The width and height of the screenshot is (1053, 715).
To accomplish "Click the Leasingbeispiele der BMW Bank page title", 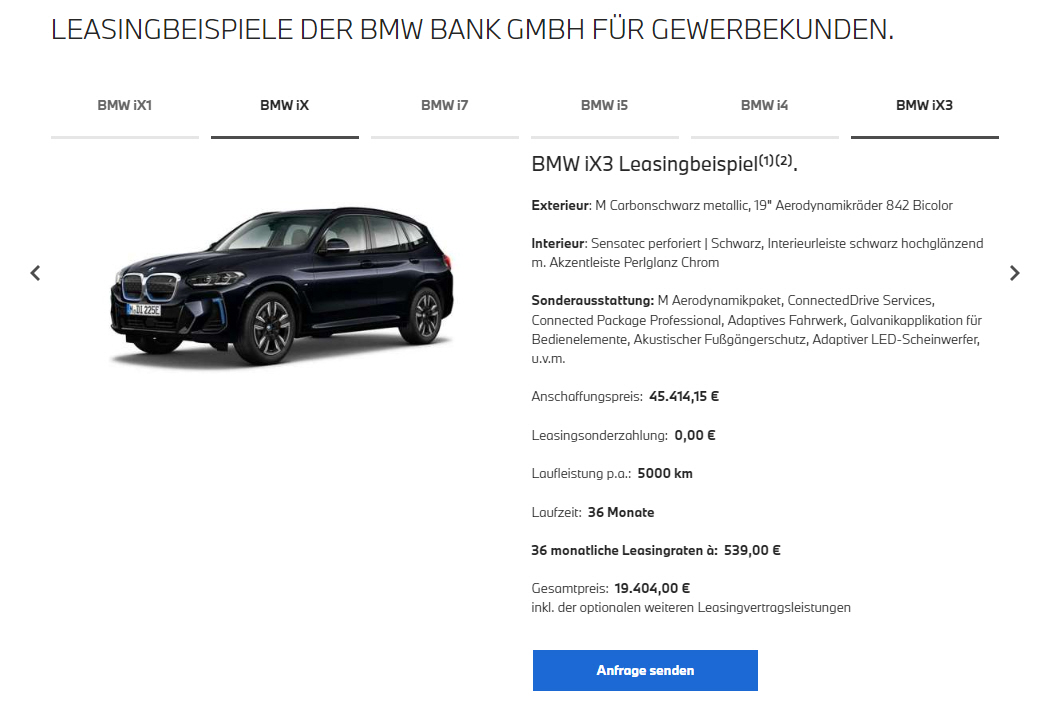I will pyautogui.click(x=472, y=30).
